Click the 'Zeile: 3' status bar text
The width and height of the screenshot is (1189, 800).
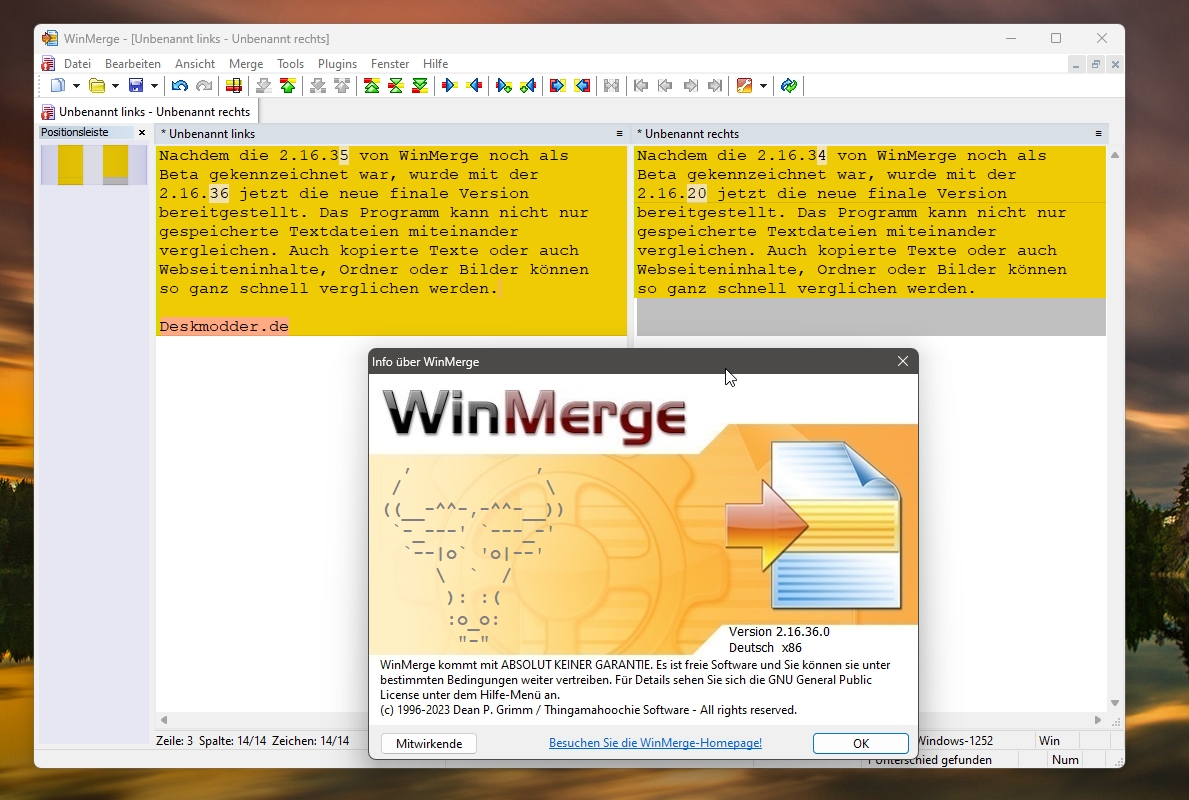174,741
